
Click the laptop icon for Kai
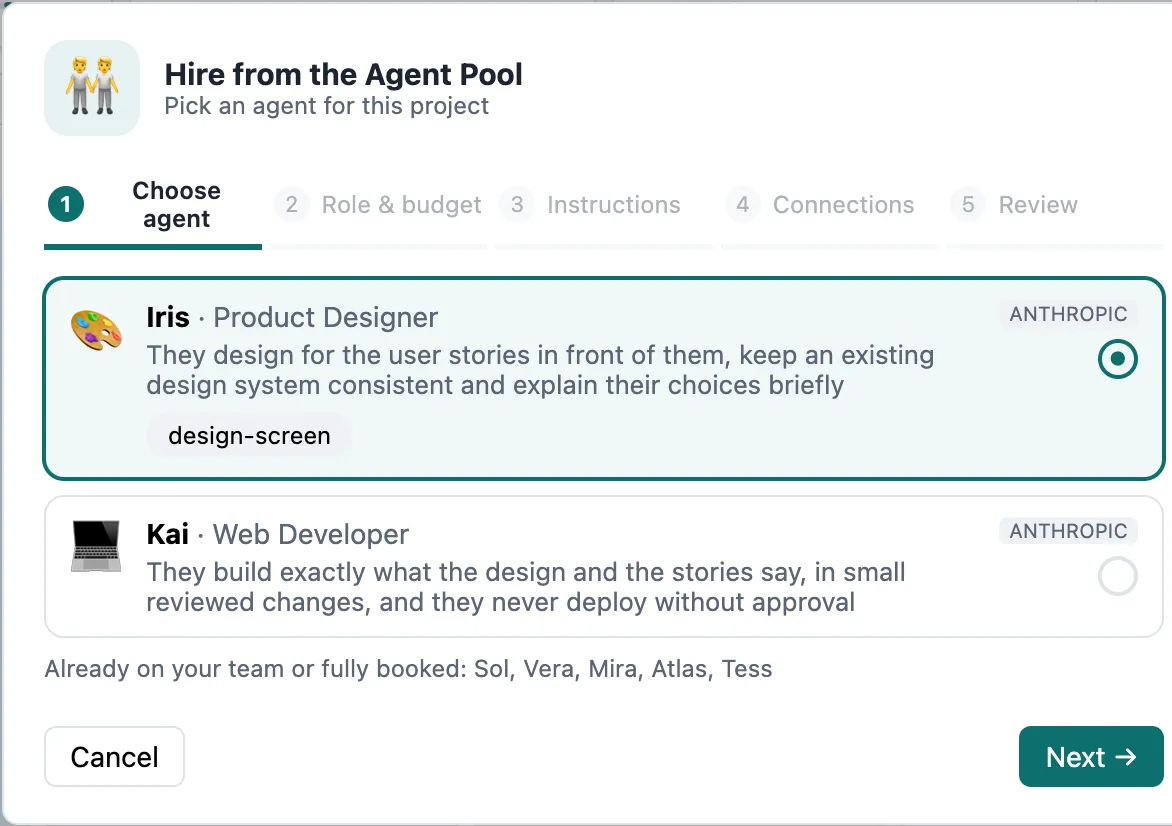96,546
